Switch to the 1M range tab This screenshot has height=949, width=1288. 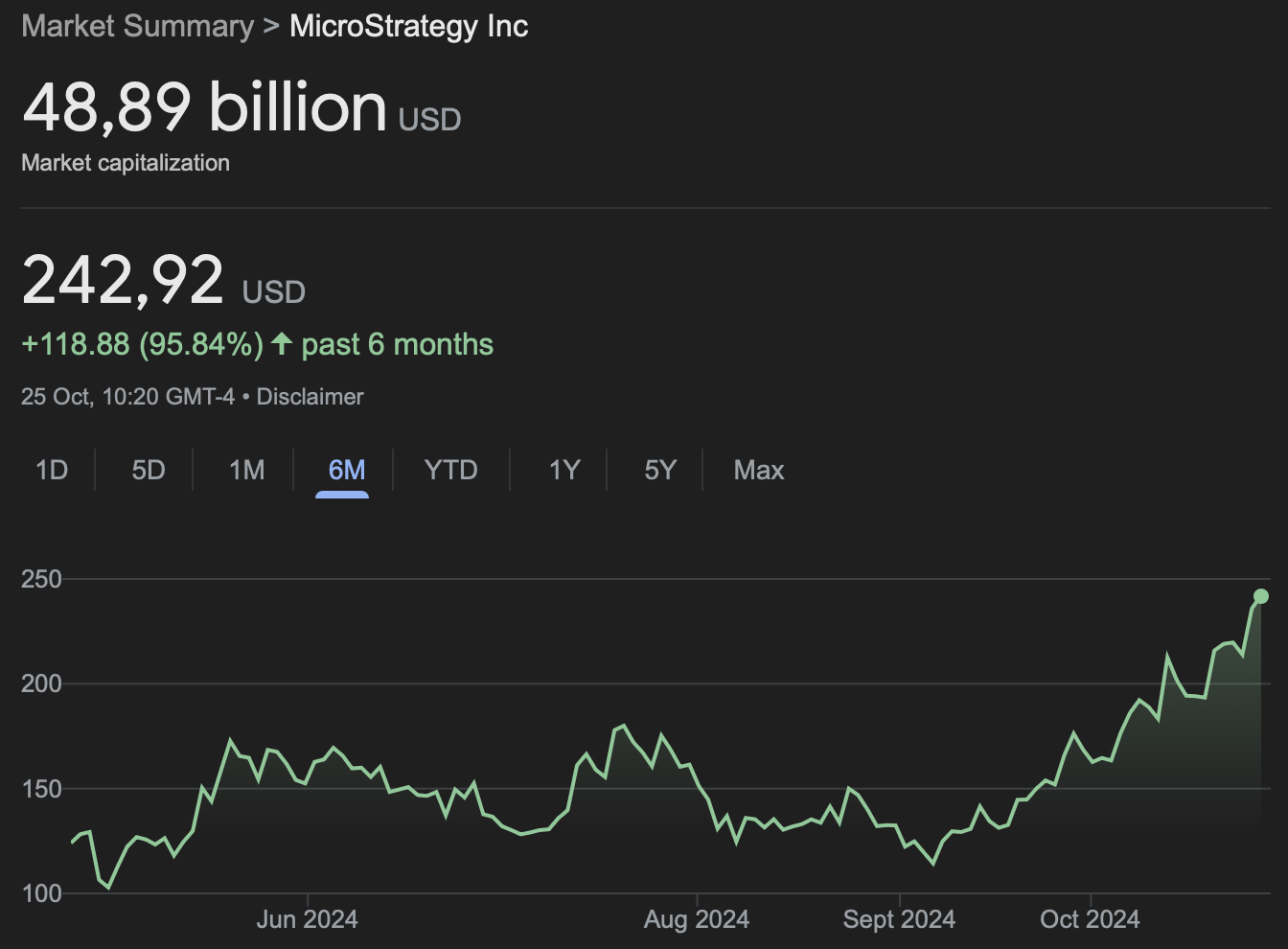[x=246, y=470]
